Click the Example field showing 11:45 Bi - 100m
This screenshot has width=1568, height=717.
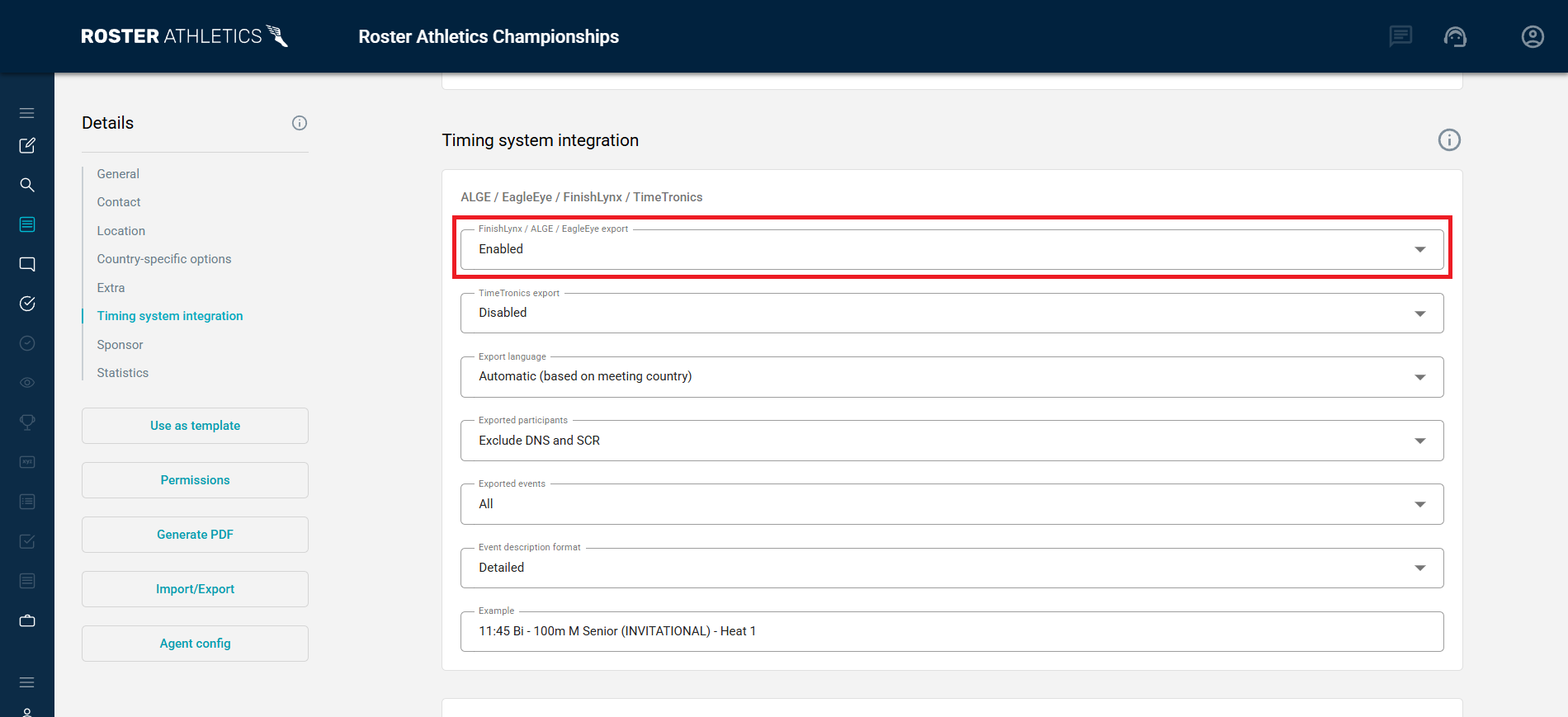coord(952,631)
